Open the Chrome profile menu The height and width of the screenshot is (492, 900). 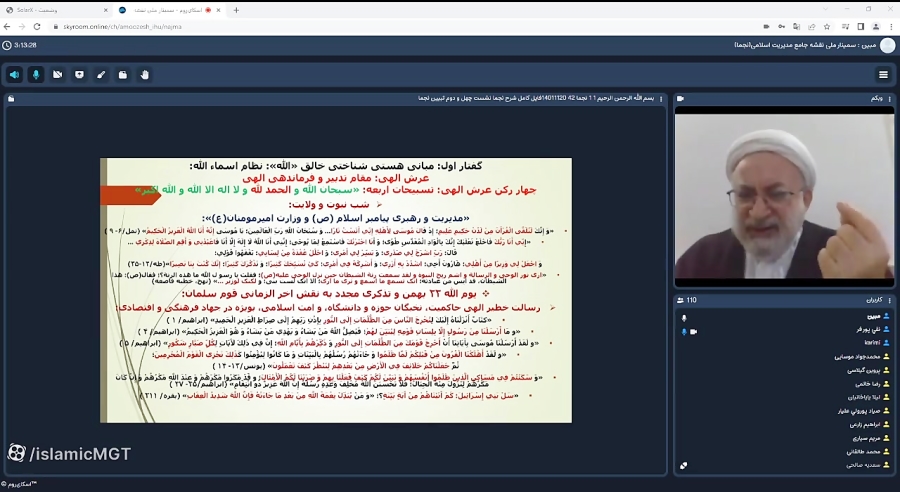coord(876,26)
